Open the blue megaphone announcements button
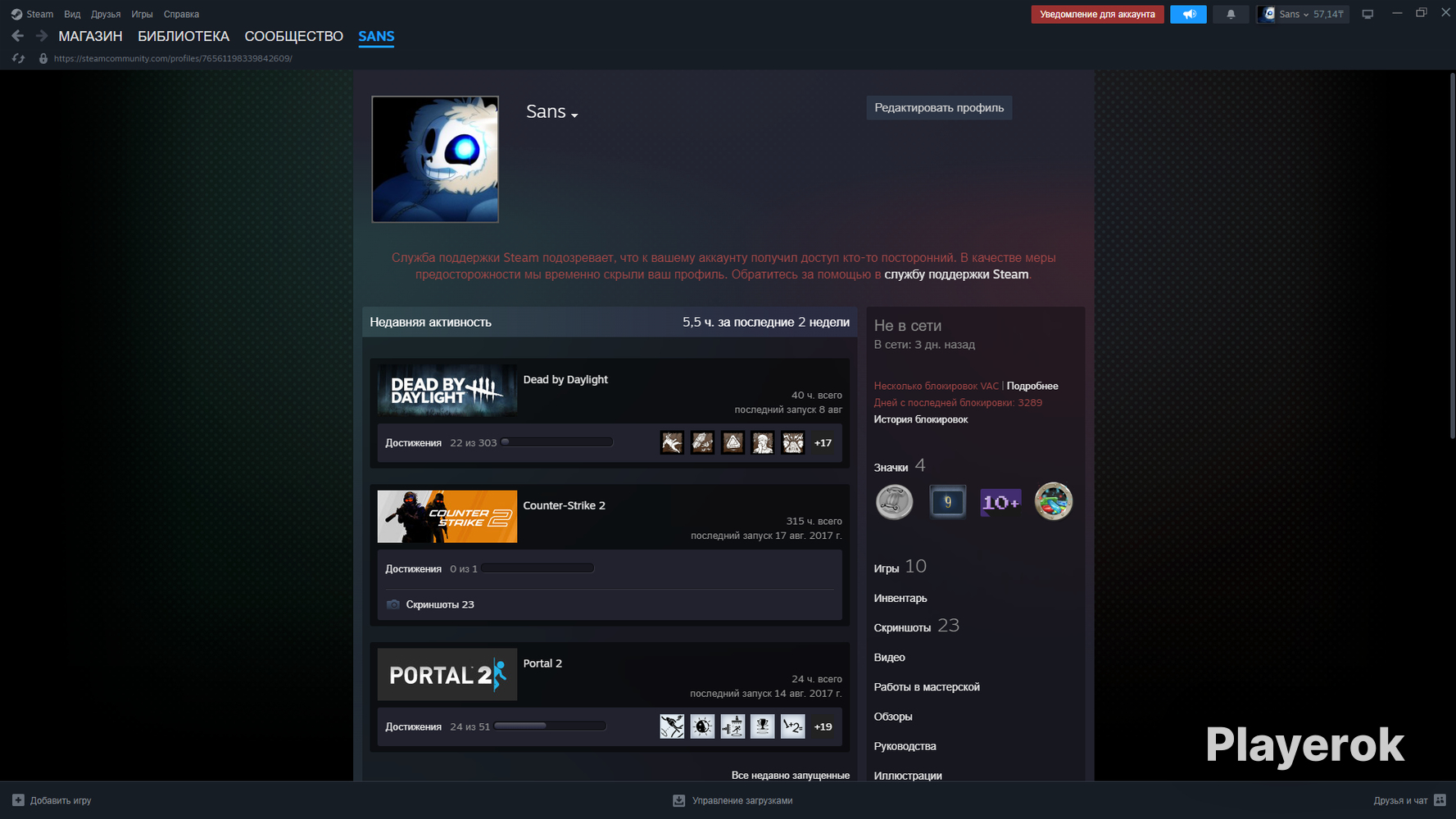Image resolution: width=1456 pixels, height=819 pixels. click(1188, 14)
